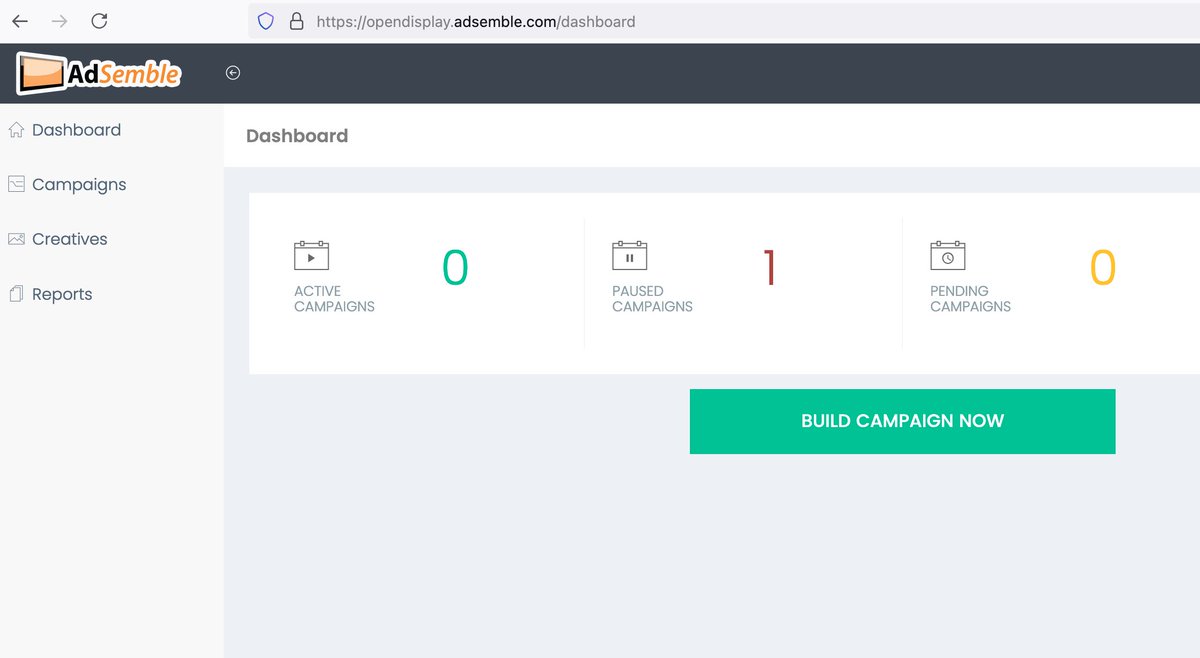1200x658 pixels.
Task: Open Creatives via the image icon
Action: tap(16, 239)
